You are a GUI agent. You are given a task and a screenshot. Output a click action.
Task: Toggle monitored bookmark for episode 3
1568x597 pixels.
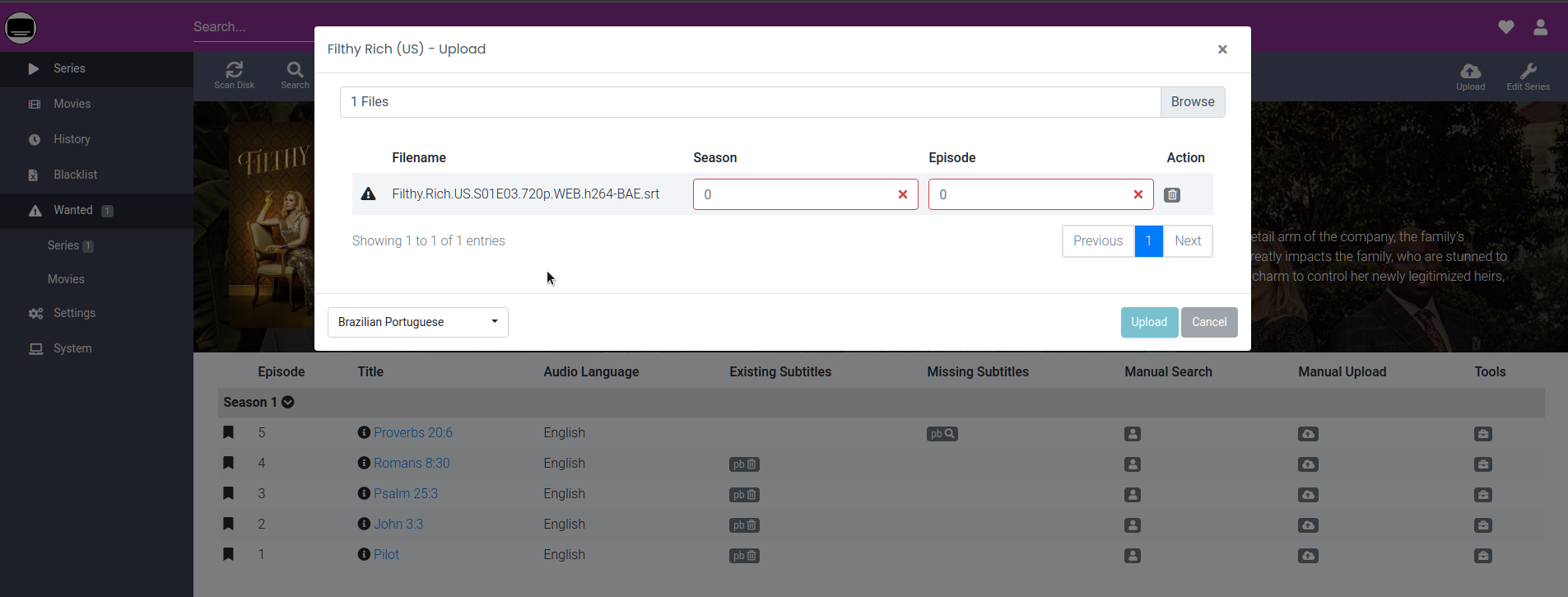click(x=229, y=494)
